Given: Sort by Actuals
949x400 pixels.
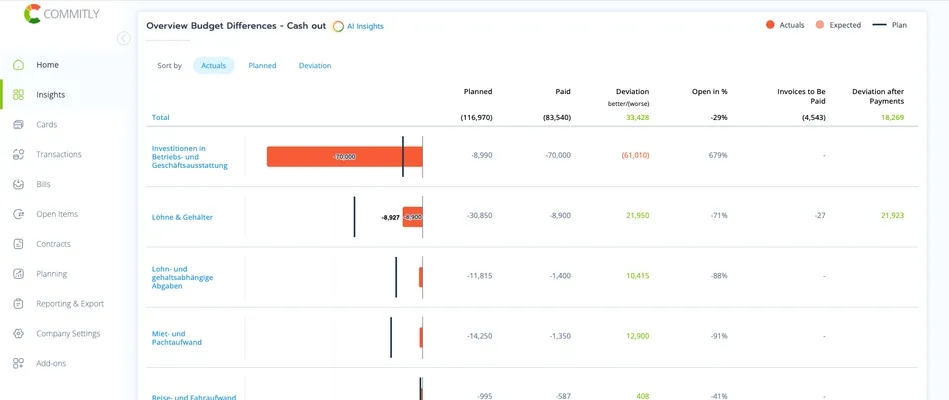Looking at the screenshot, I should 214,65.
